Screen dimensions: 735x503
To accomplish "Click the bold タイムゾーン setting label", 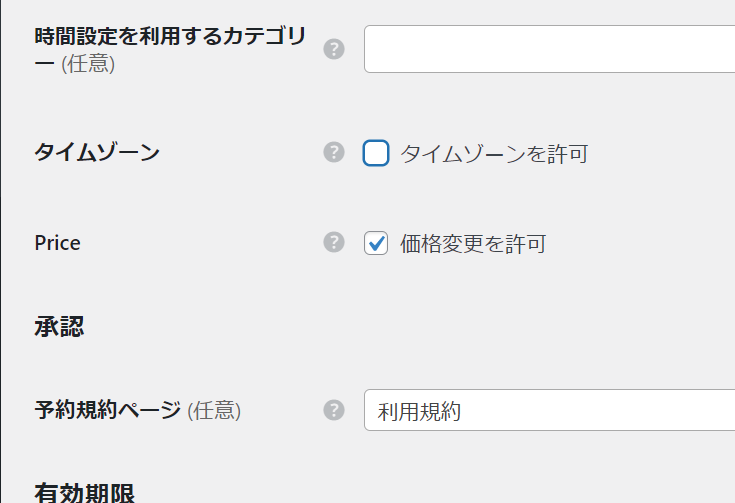I will [x=97, y=152].
